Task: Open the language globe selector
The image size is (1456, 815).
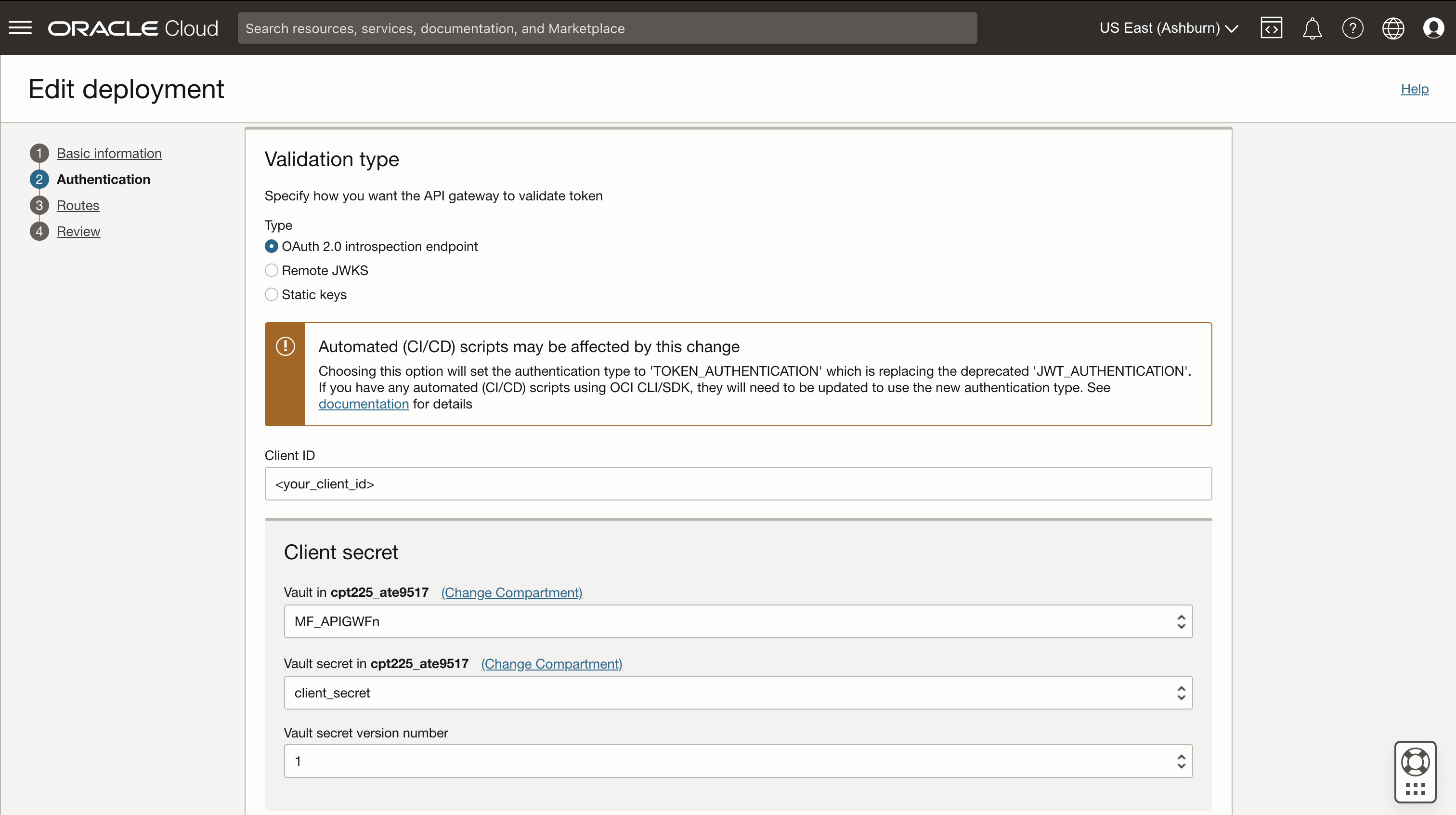Action: pos(1393,28)
